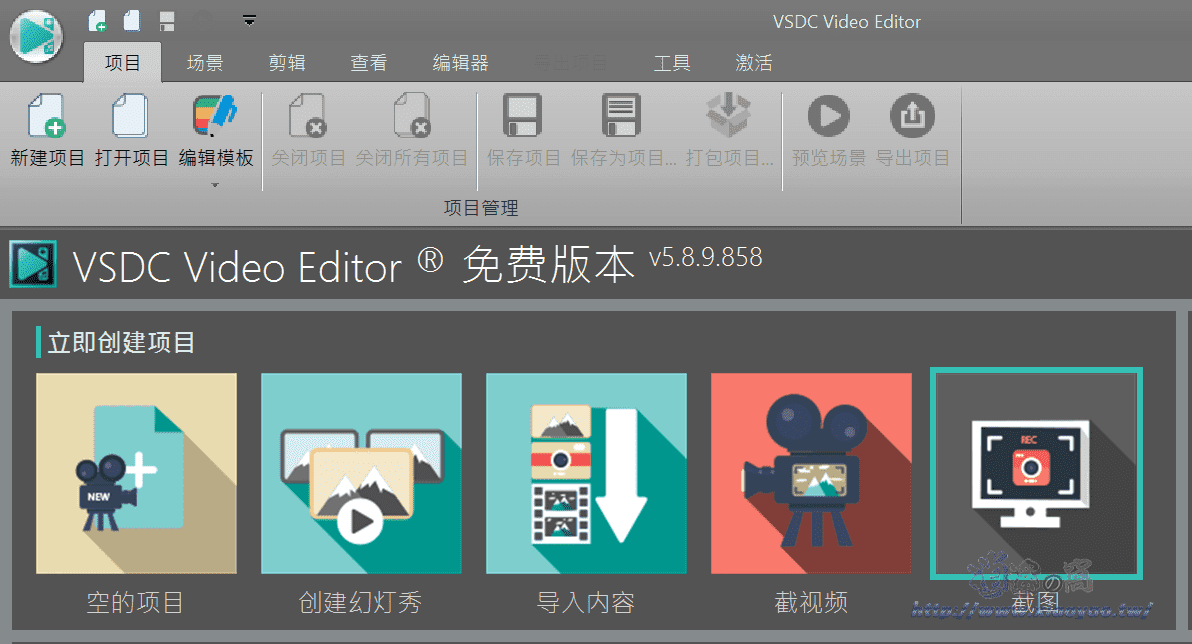Image resolution: width=1192 pixels, height=644 pixels.
Task: Click the 截视频 caption text
Action: click(x=811, y=602)
